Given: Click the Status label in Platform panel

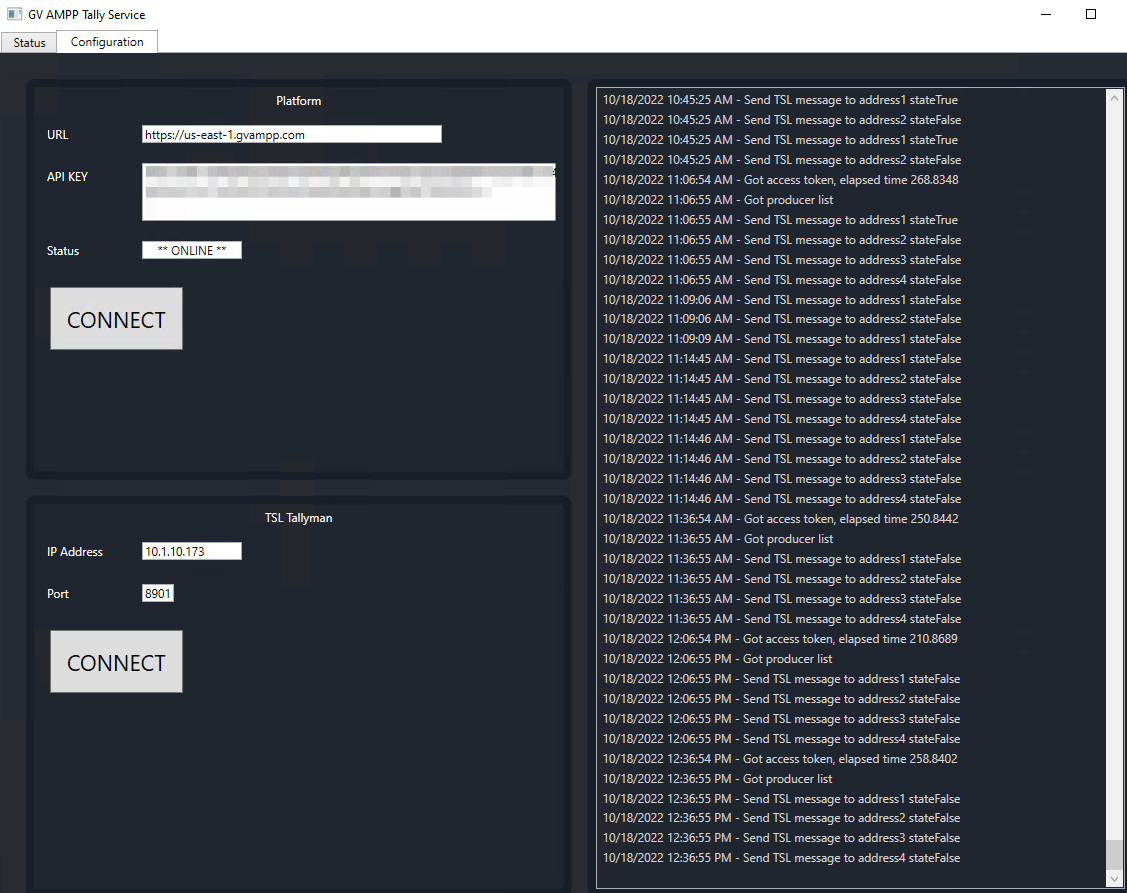Looking at the screenshot, I should pos(63,250).
